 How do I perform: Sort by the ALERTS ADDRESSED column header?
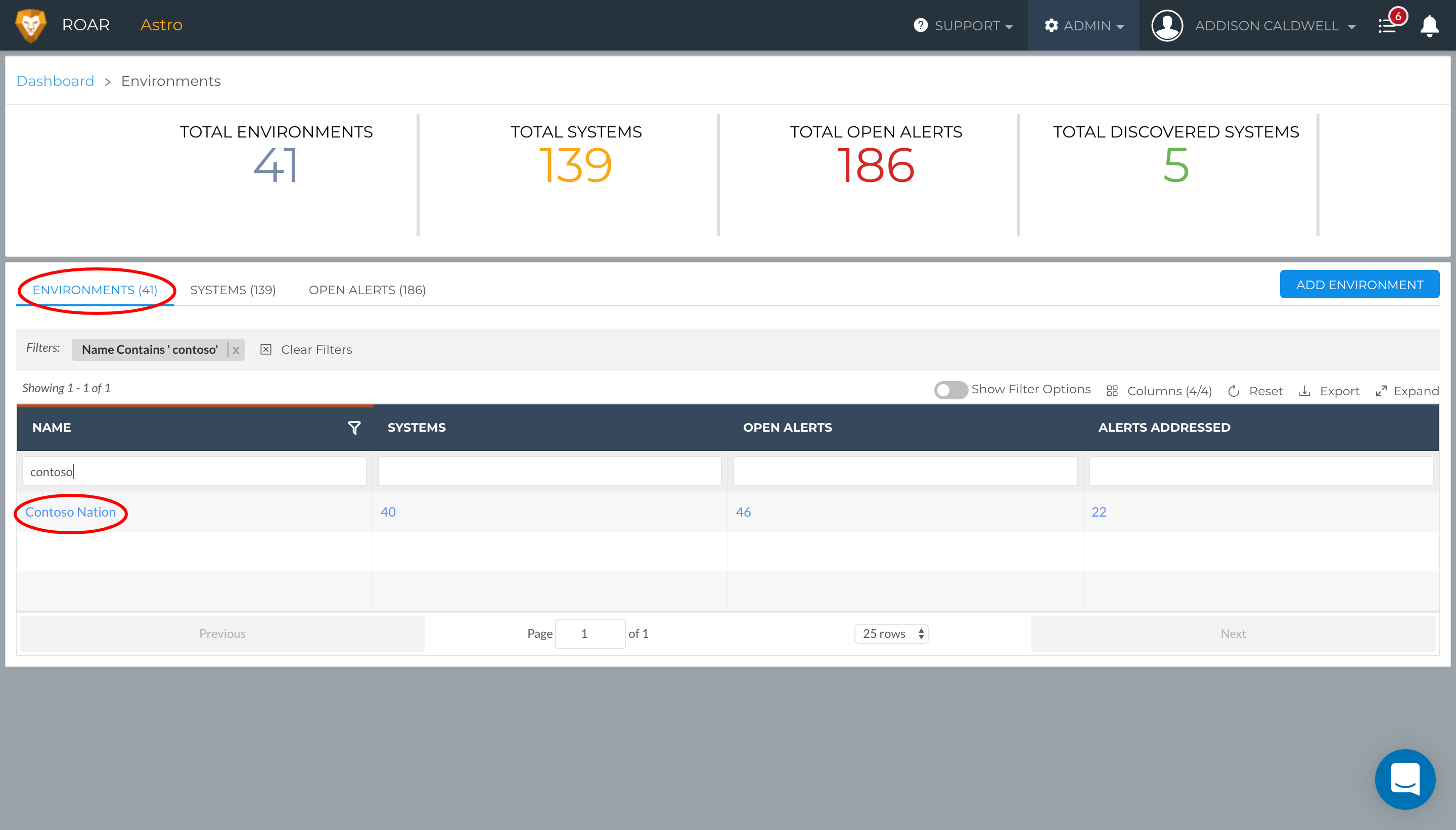coord(1164,428)
